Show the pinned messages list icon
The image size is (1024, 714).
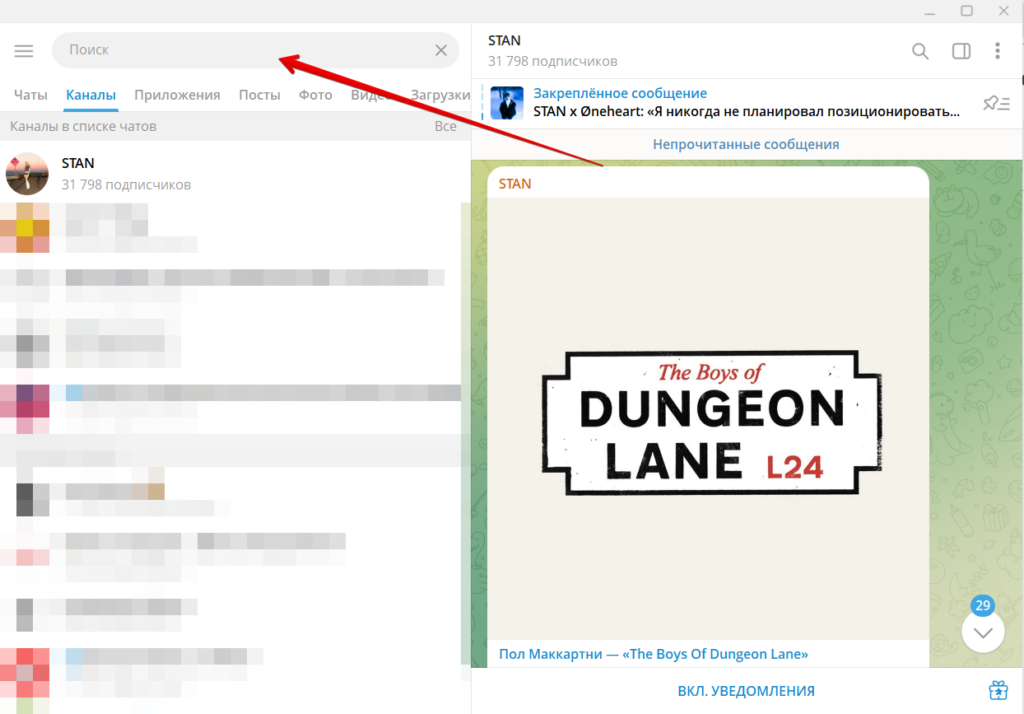[997, 103]
